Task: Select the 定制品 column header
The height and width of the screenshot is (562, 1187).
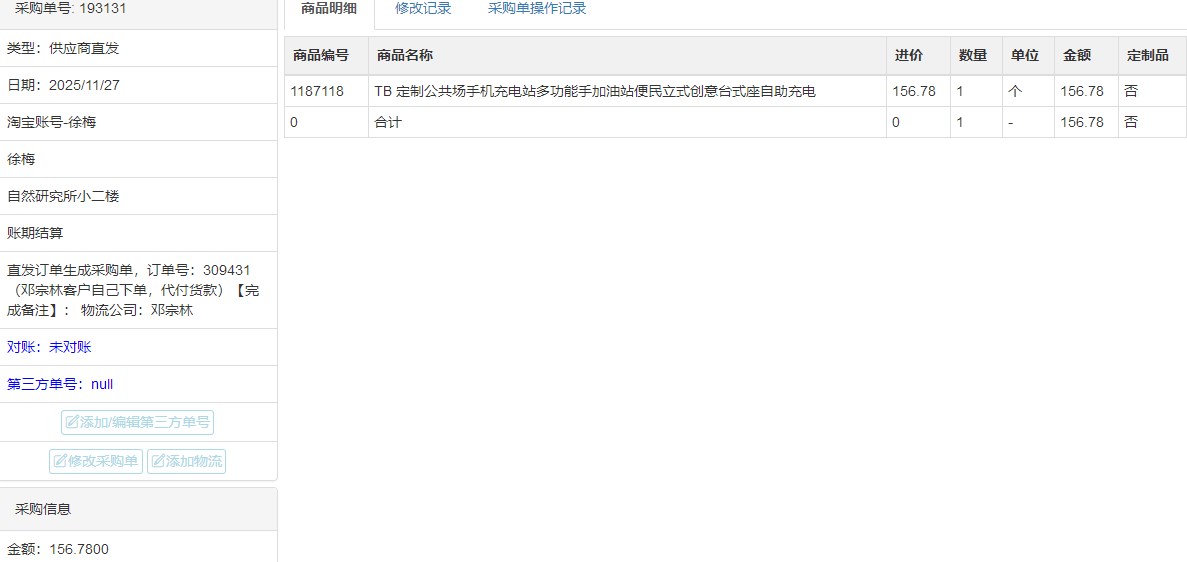Action: click(x=1147, y=56)
